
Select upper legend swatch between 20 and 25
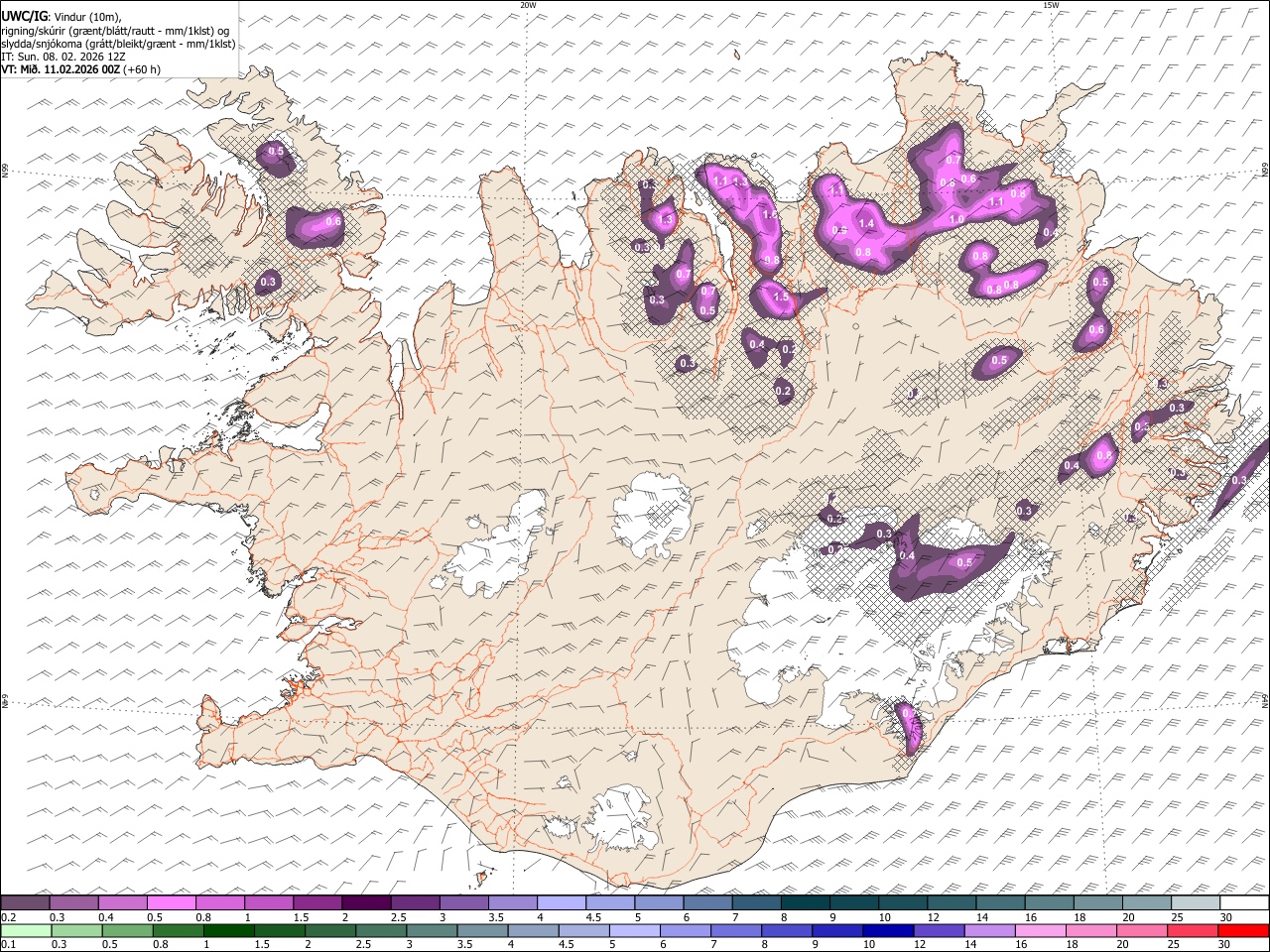pyautogui.click(x=1147, y=903)
